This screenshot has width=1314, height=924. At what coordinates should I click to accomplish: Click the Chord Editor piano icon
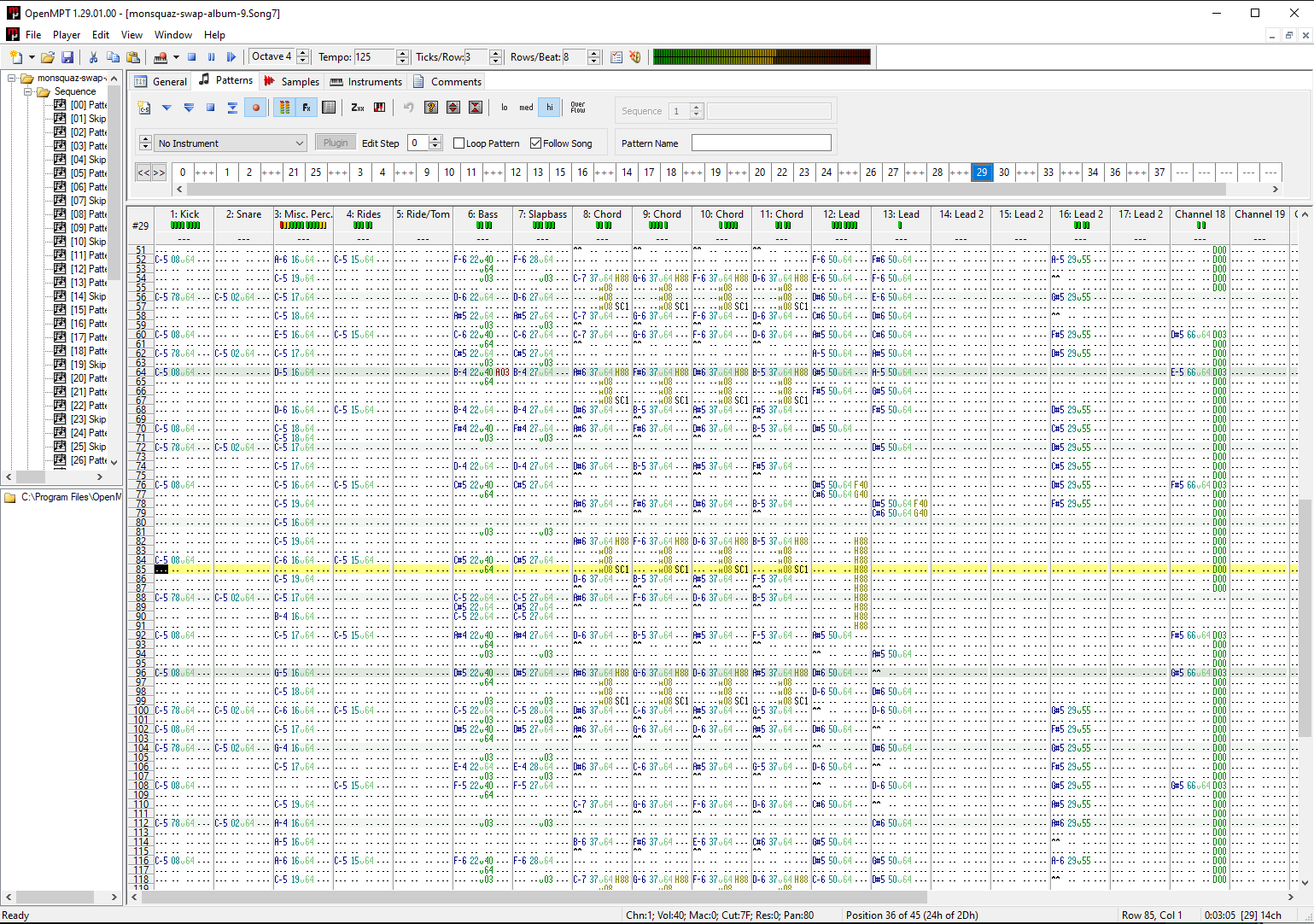380,108
